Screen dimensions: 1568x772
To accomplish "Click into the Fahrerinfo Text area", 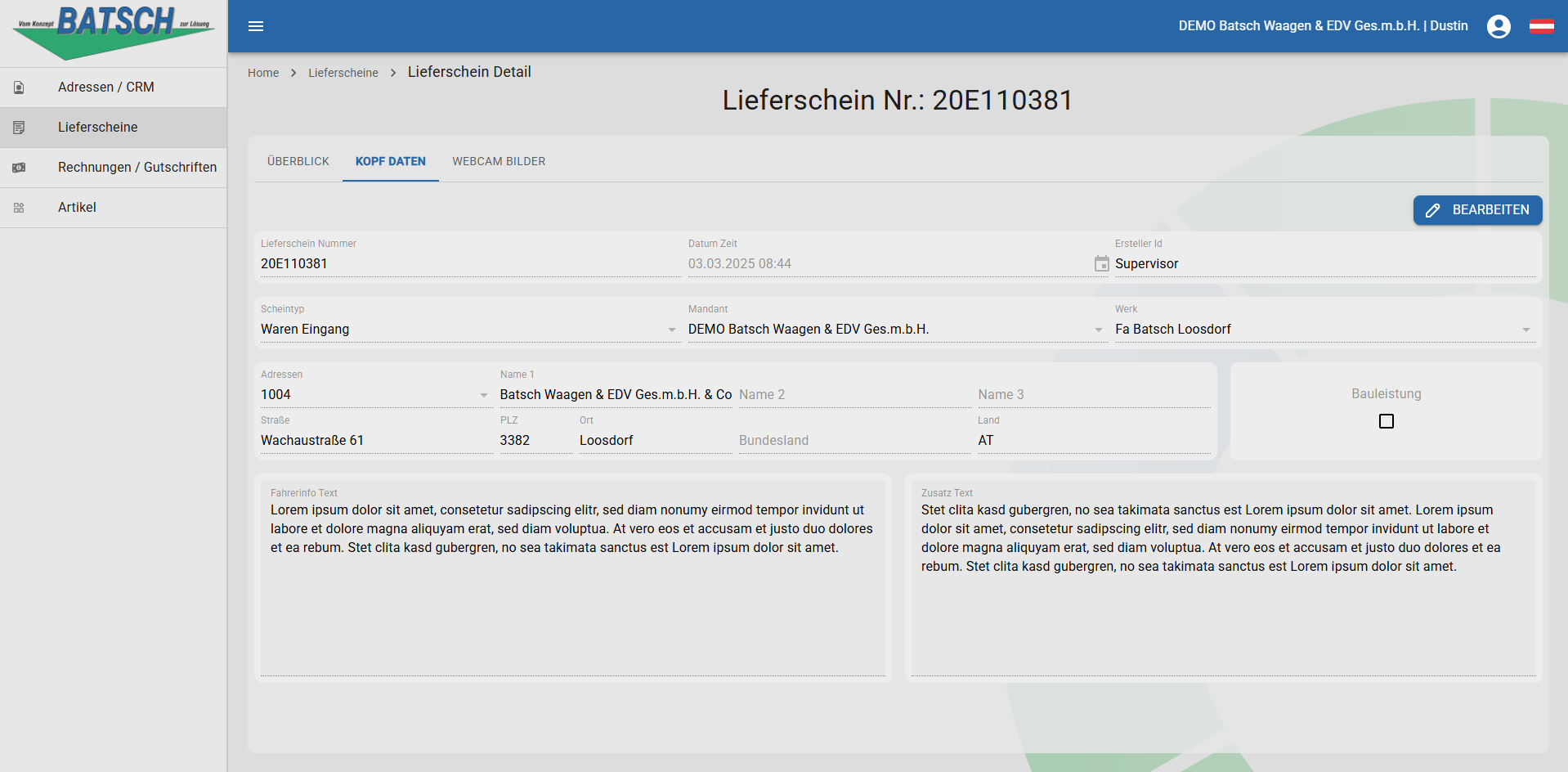I will pyautogui.click(x=573, y=579).
